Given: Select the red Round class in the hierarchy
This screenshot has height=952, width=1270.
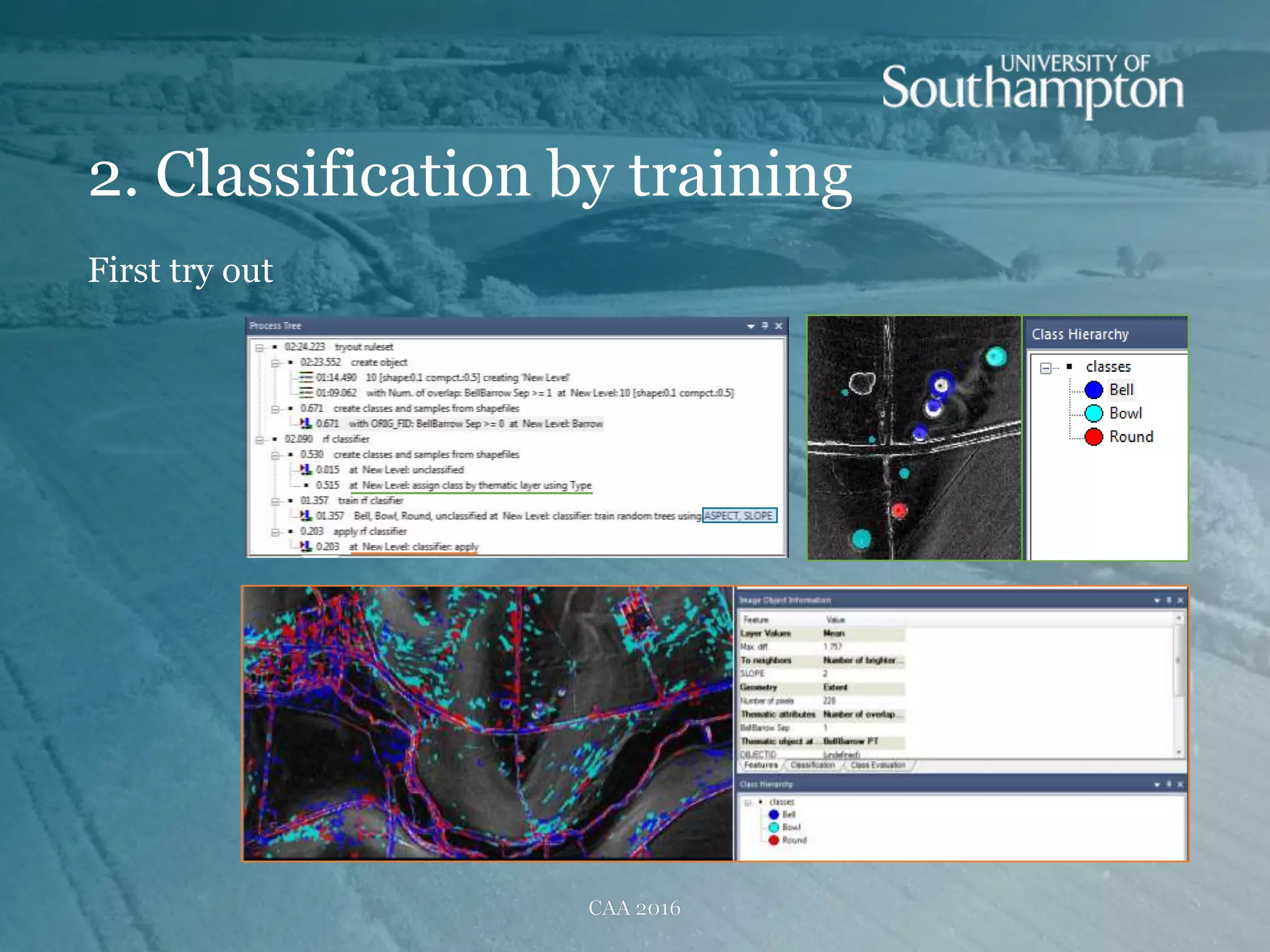Looking at the screenshot, I should (1130, 437).
